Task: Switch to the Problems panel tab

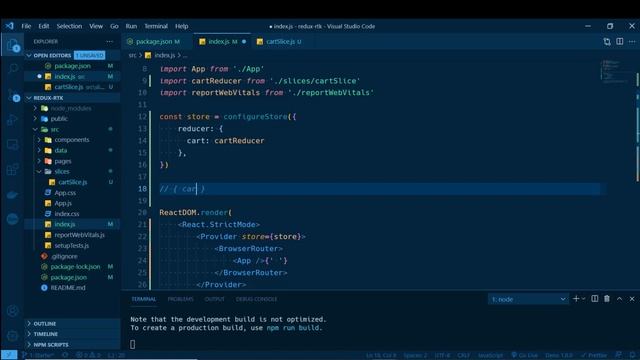Action: [180, 299]
